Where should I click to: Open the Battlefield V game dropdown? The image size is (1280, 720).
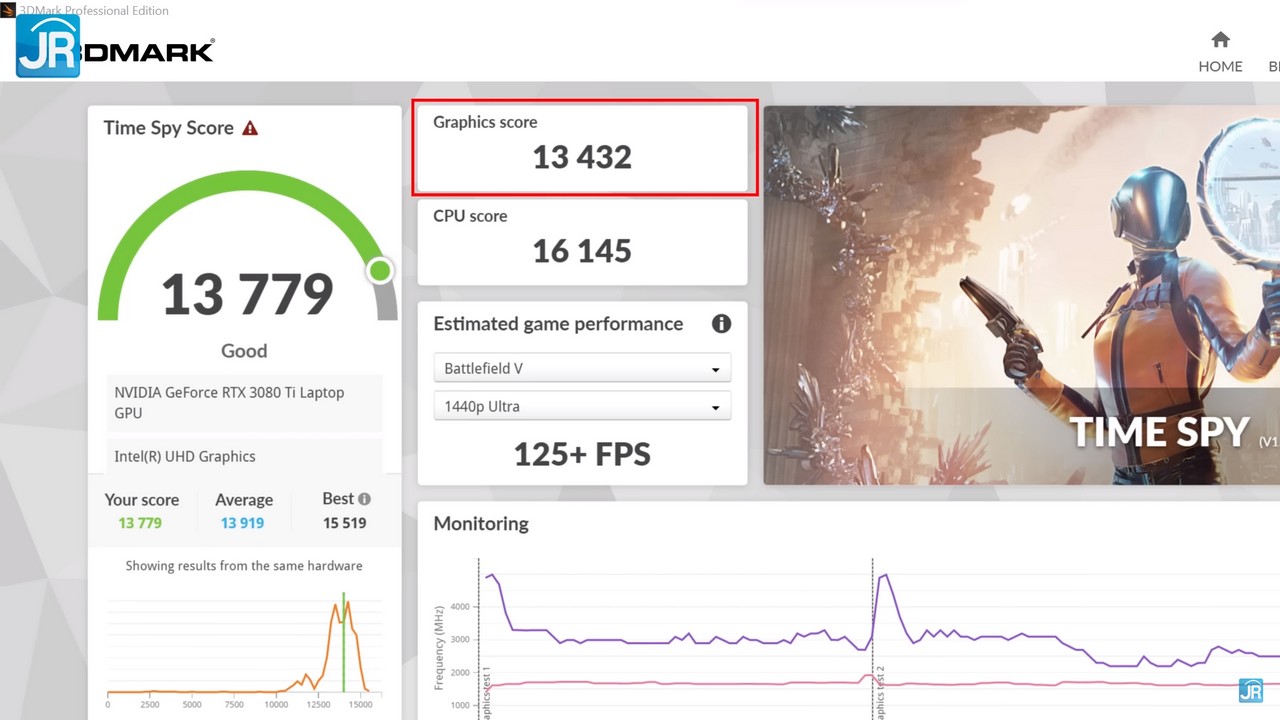582,369
